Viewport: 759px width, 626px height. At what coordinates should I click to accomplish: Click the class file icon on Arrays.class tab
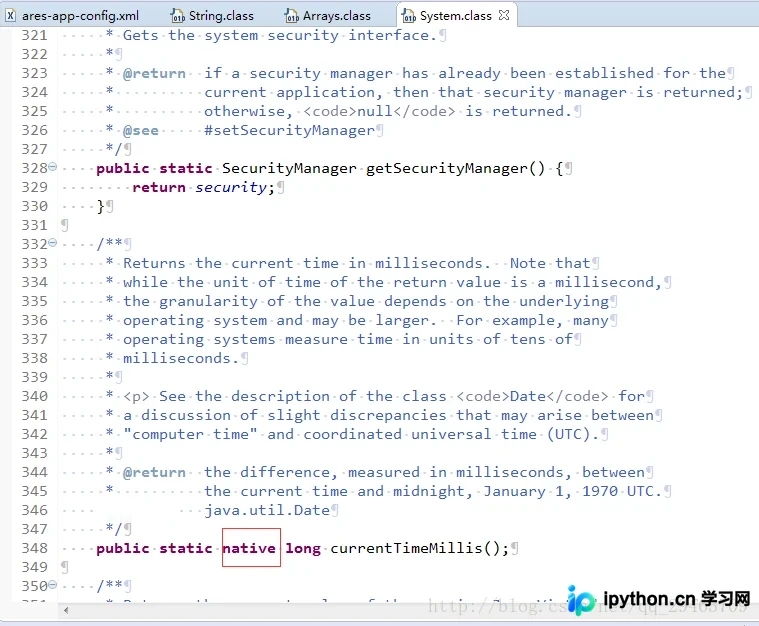tap(291, 16)
